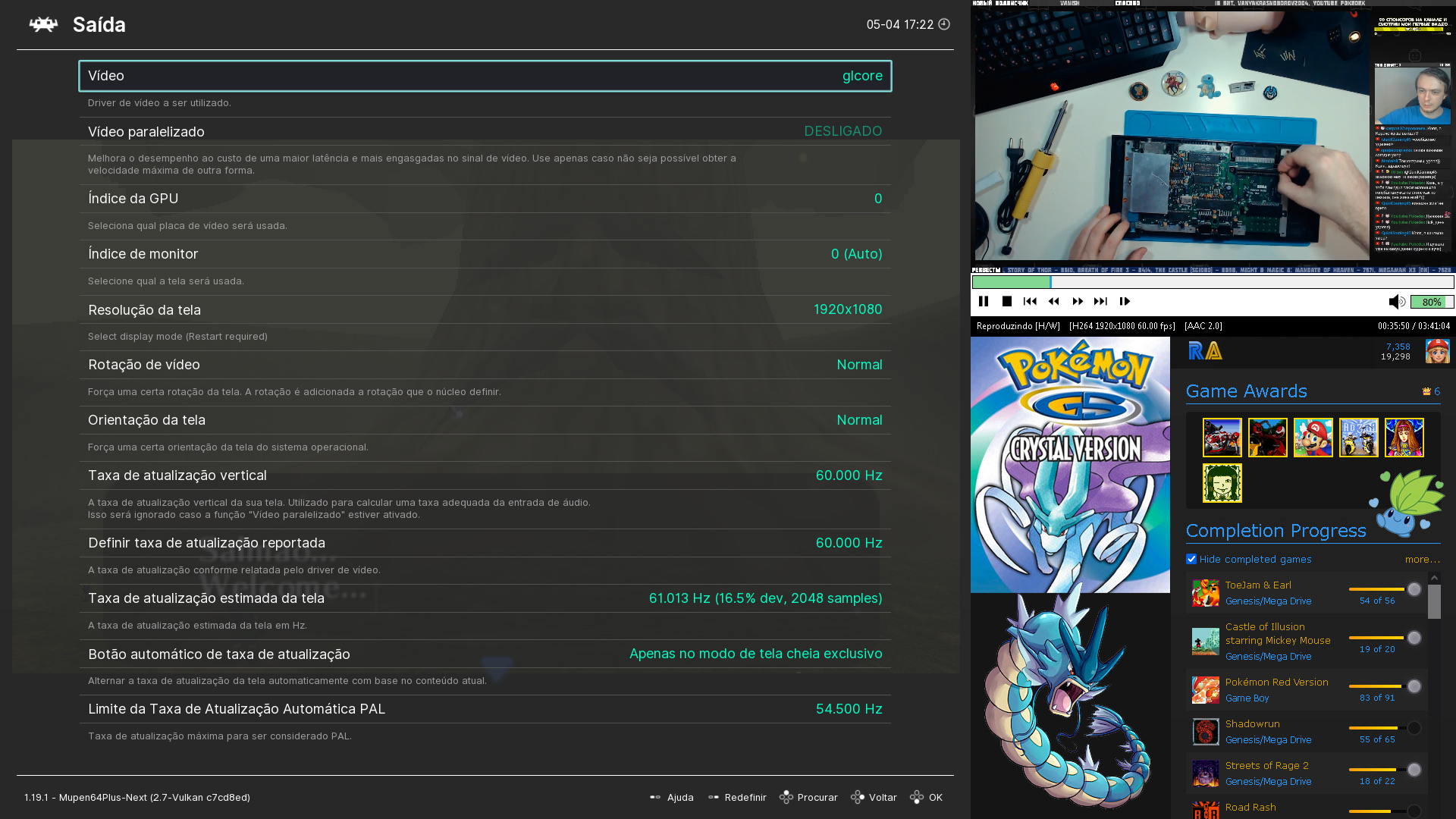Skip to next track in player
This screenshot has height=819, width=1456.
(x=1100, y=301)
